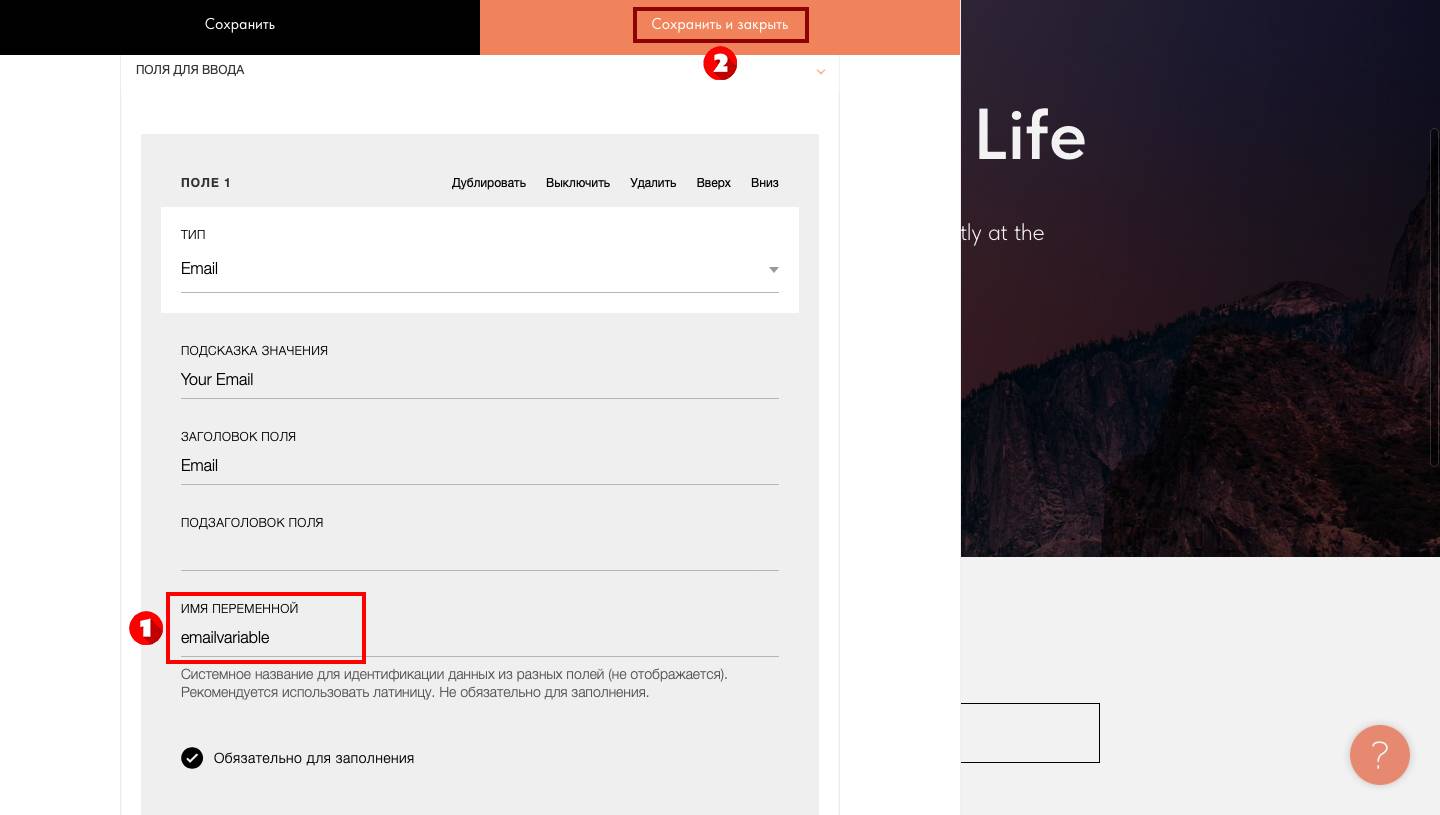
Task: Click 'Дублировать' for Field 1
Action: pyautogui.click(x=488, y=183)
